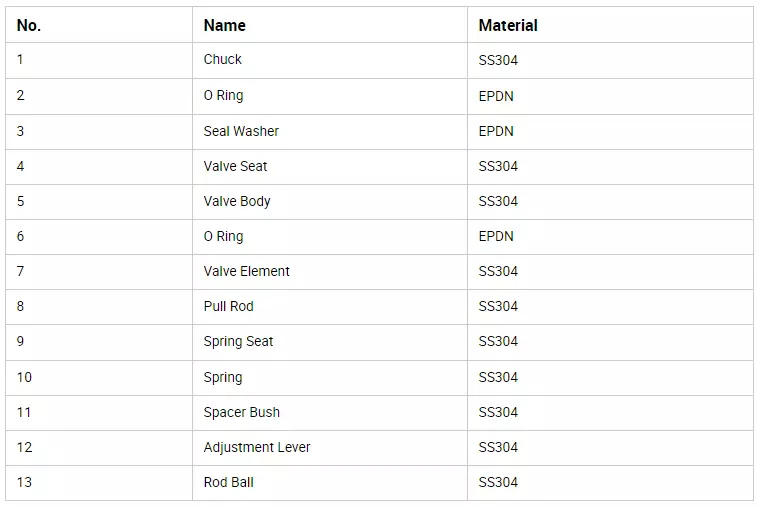Click the "Rod Ball" cell

(228, 482)
